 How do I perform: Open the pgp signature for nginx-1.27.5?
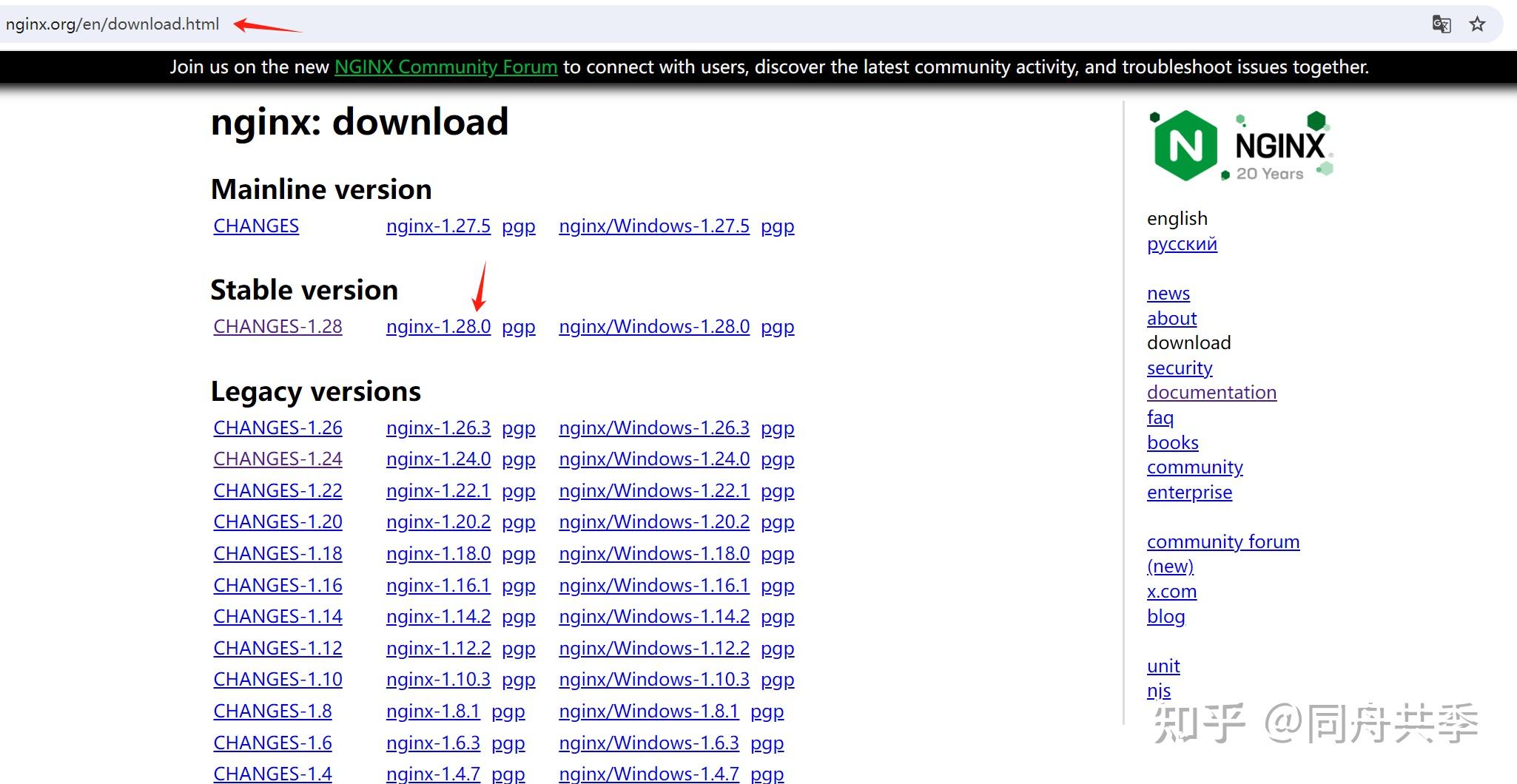click(x=518, y=226)
